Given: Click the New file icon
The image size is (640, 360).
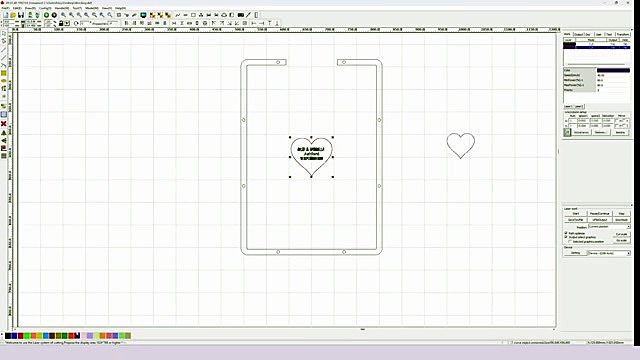Looking at the screenshot, I should (6, 15).
